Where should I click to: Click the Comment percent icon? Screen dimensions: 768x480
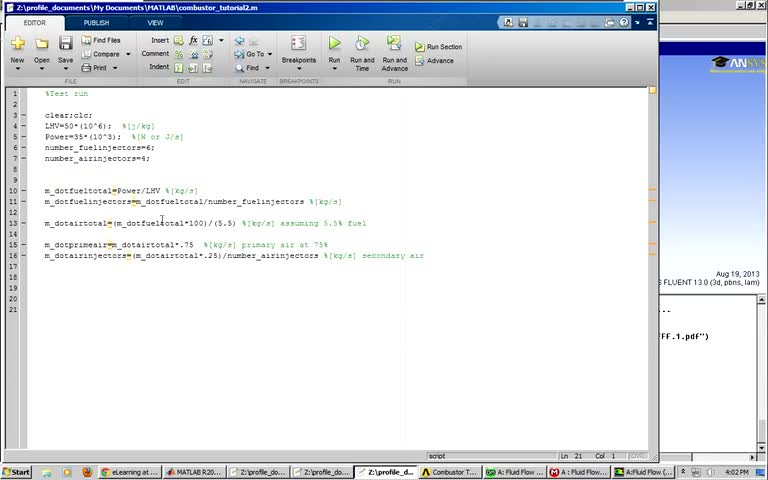coord(179,54)
